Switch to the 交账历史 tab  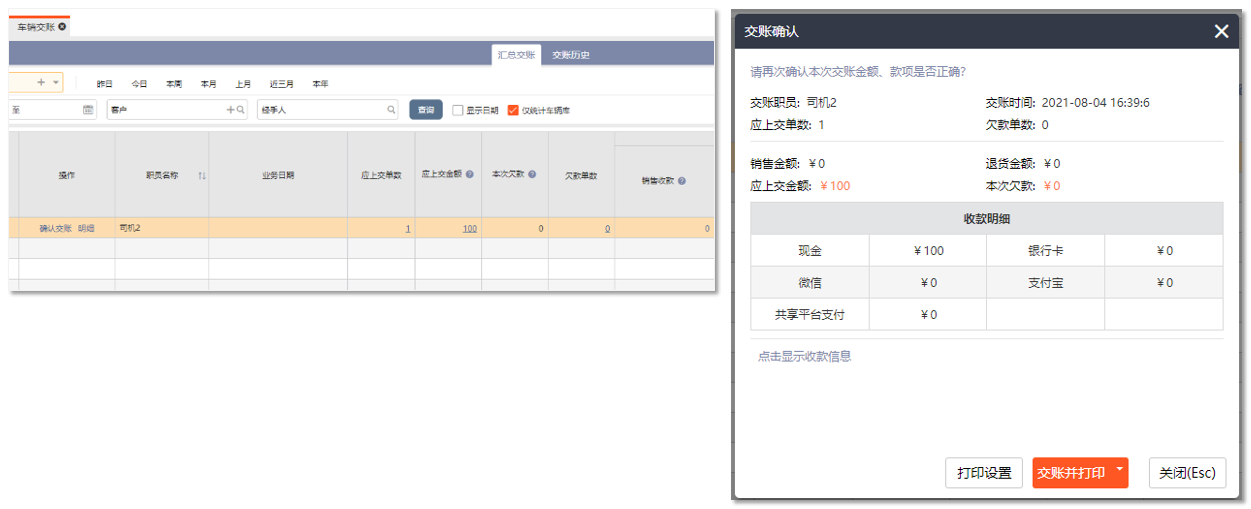(x=571, y=55)
